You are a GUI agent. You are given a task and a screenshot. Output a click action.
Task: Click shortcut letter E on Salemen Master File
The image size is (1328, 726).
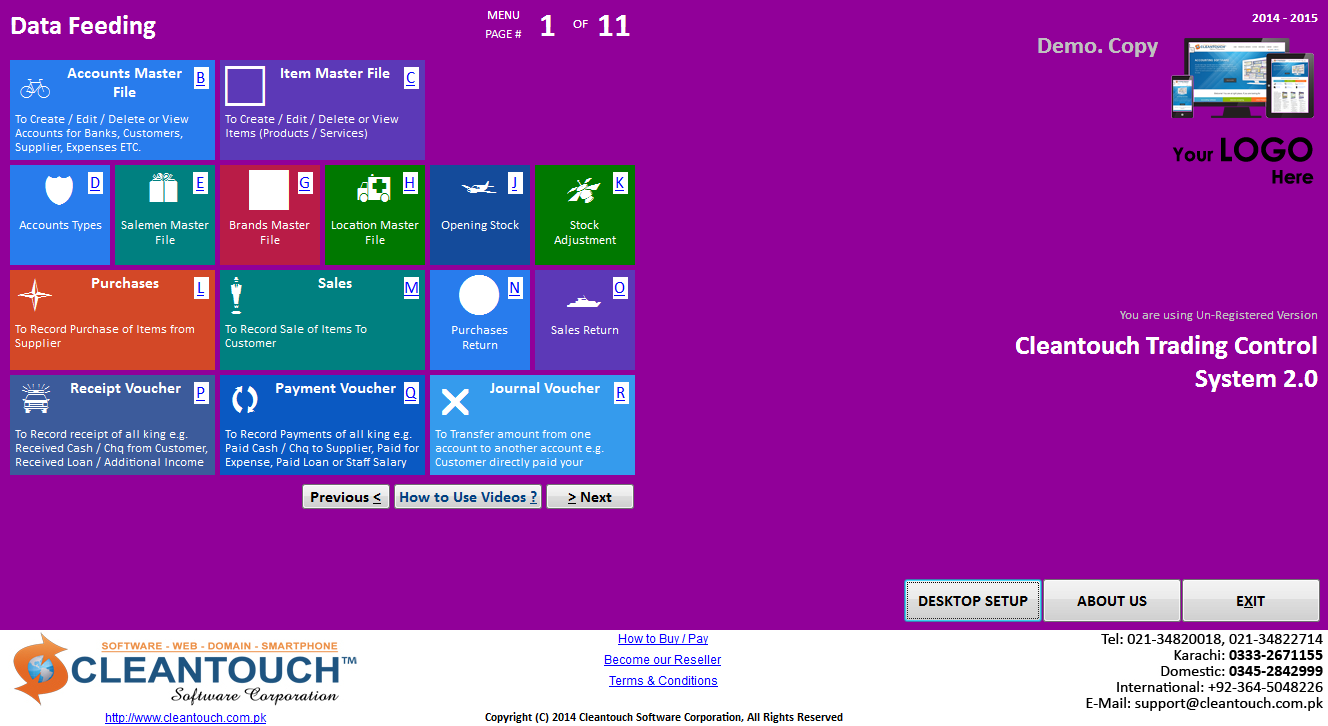coord(200,183)
